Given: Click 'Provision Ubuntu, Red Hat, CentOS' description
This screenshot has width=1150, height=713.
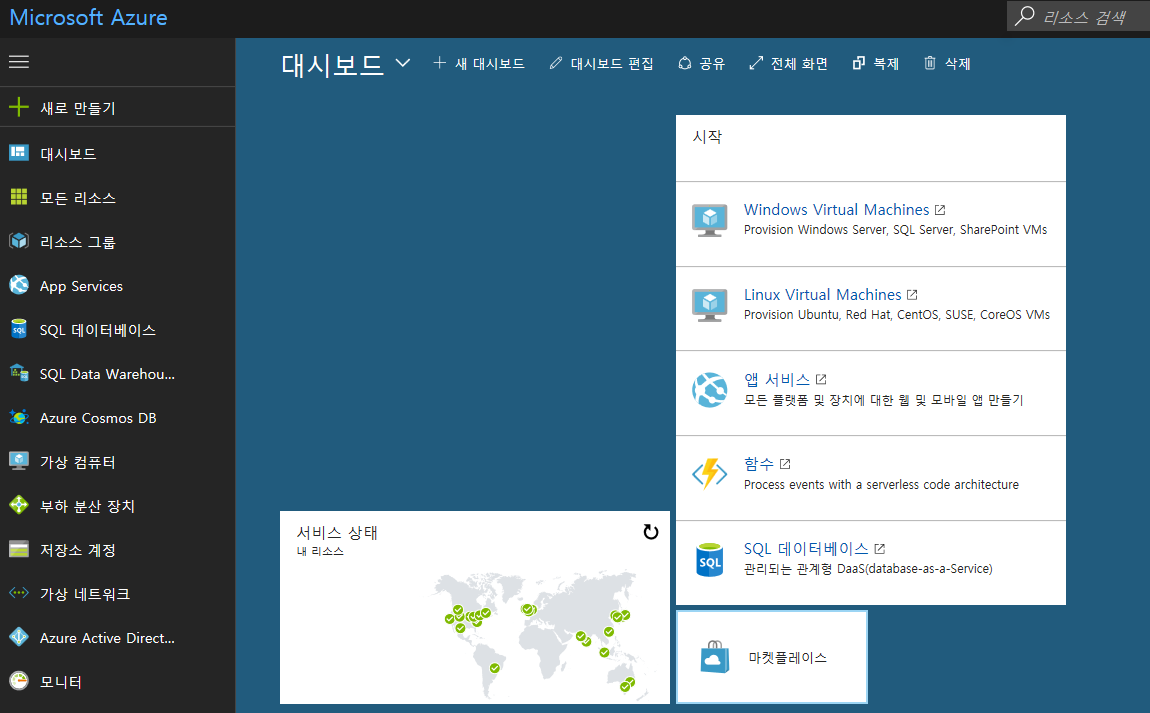Looking at the screenshot, I should [x=896, y=315].
